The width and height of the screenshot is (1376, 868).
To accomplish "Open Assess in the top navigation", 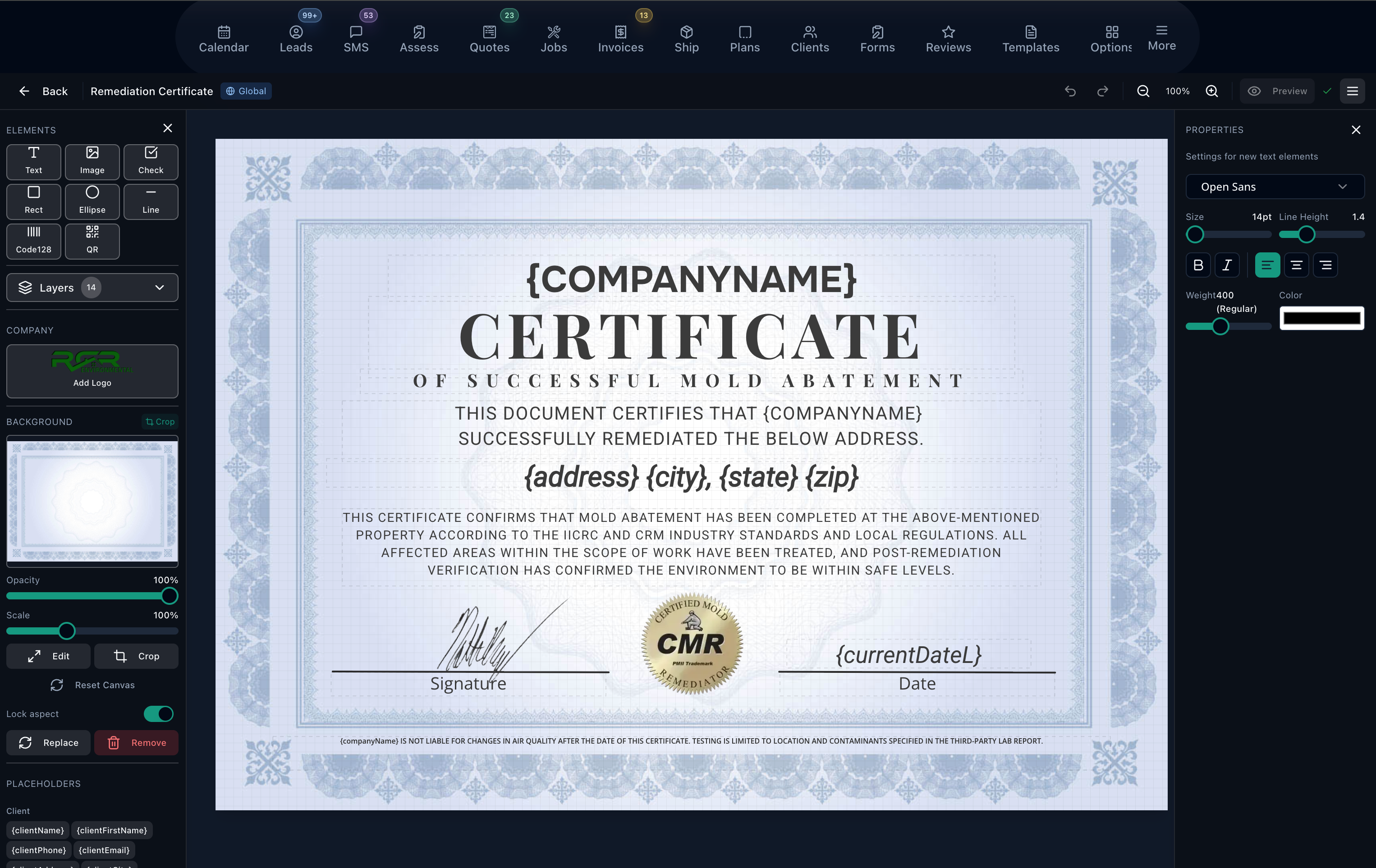I will click(419, 39).
